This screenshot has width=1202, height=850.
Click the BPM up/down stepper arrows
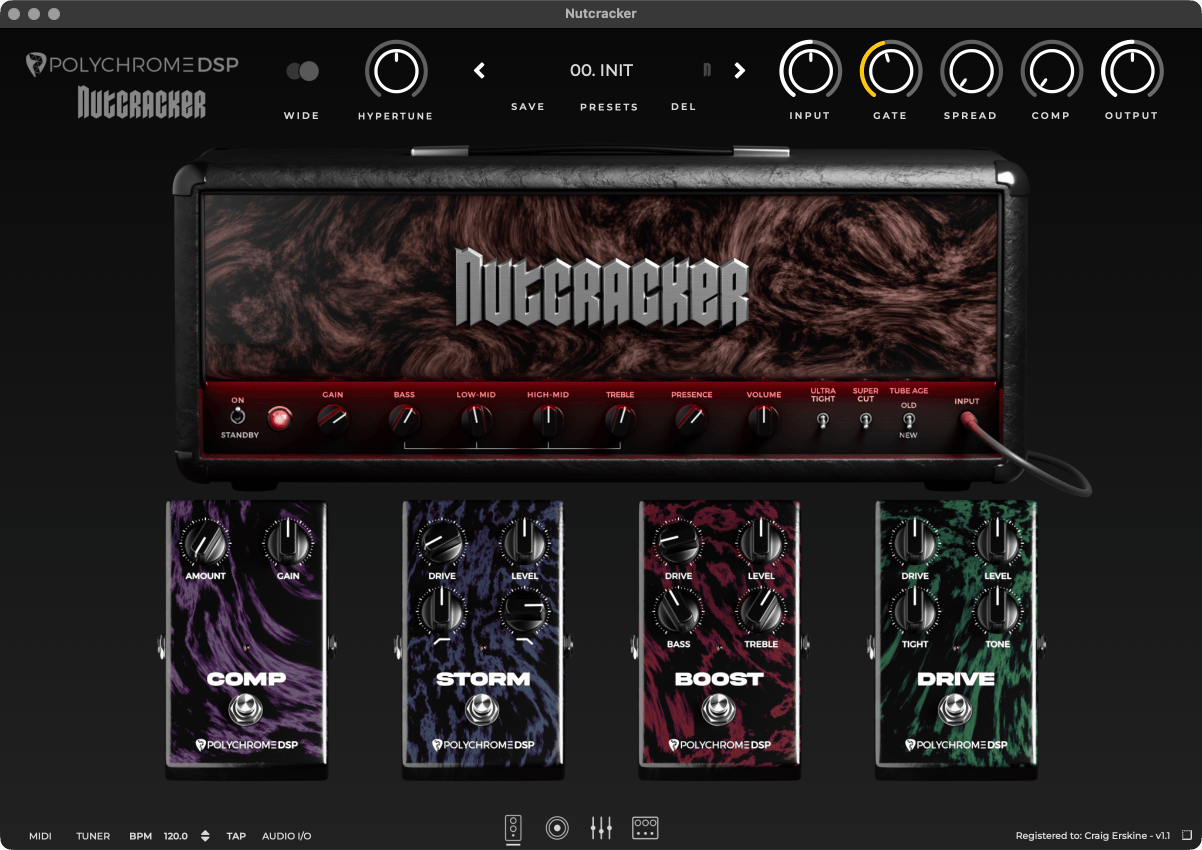206,836
